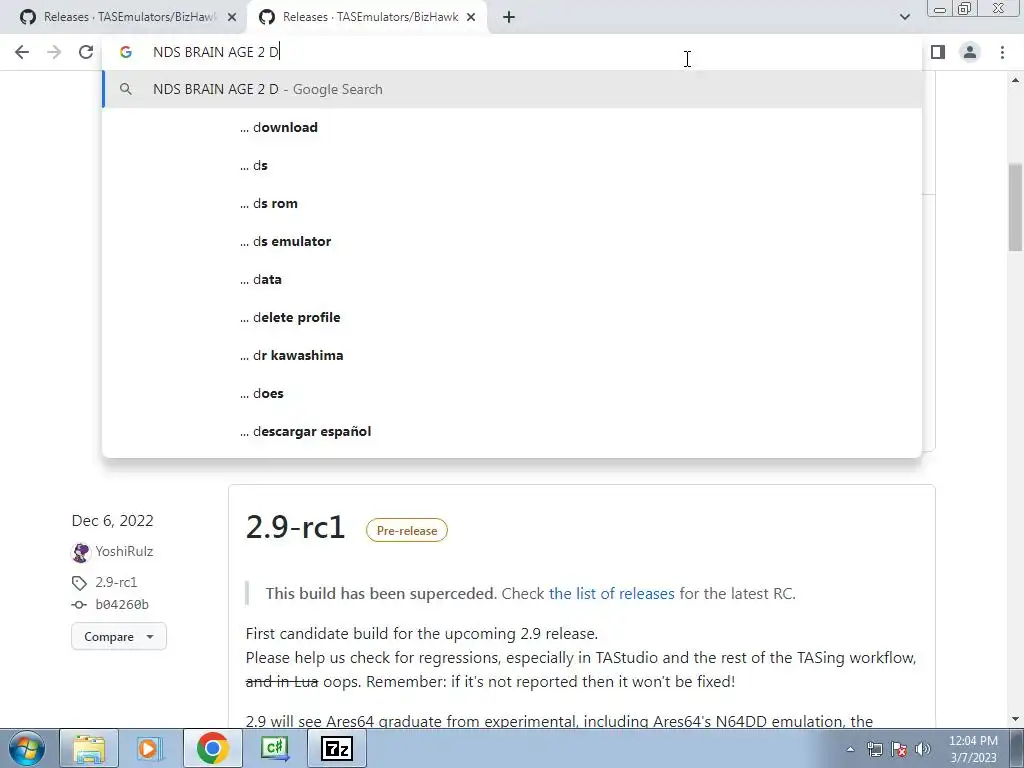Screen dimensions: 1024x768
Task: Open the Windows Start menu
Action: [27, 748]
